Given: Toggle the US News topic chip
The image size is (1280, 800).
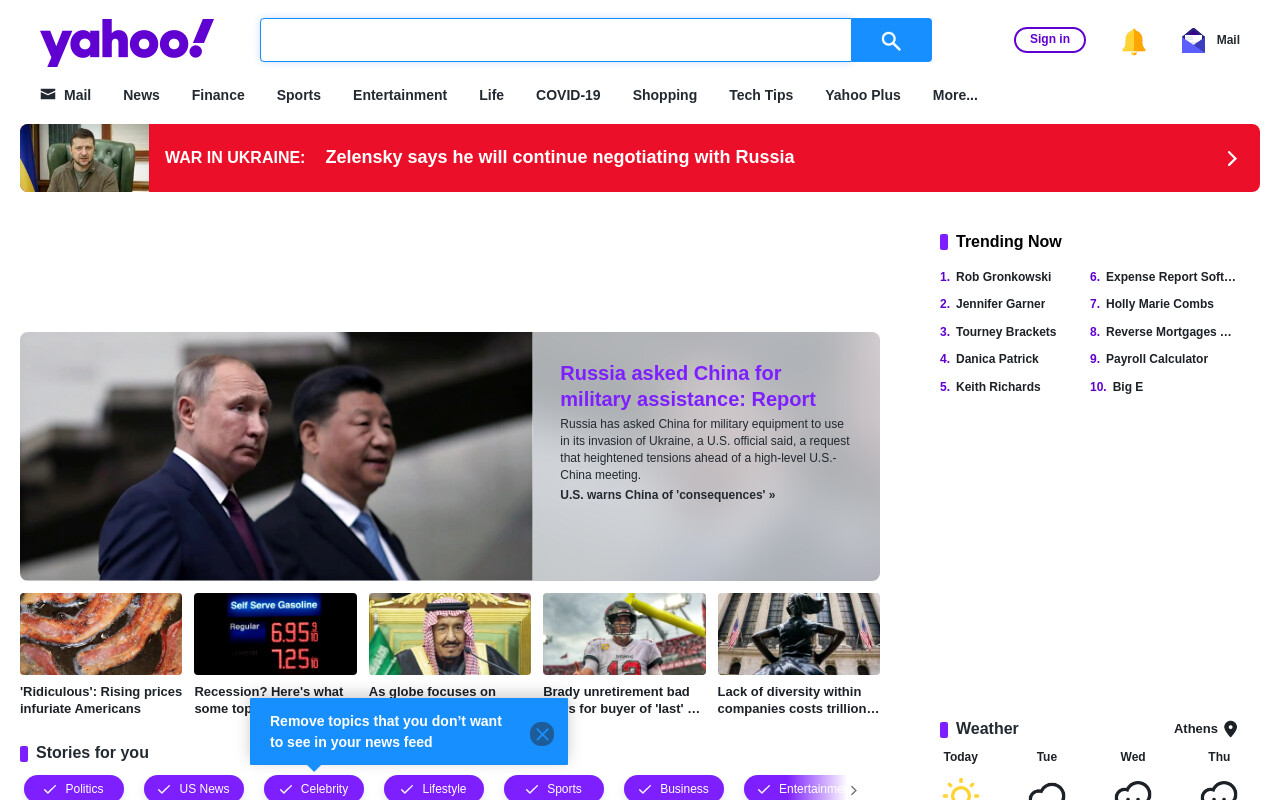Looking at the screenshot, I should [194, 788].
